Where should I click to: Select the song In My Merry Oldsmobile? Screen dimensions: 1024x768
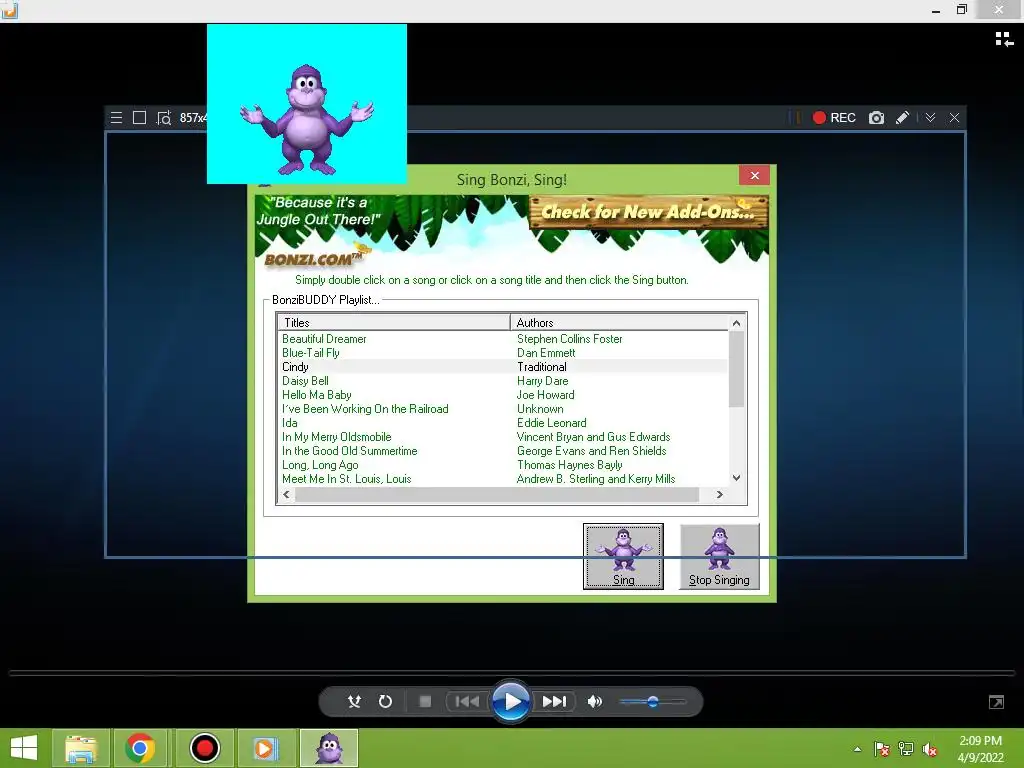[x=336, y=437]
